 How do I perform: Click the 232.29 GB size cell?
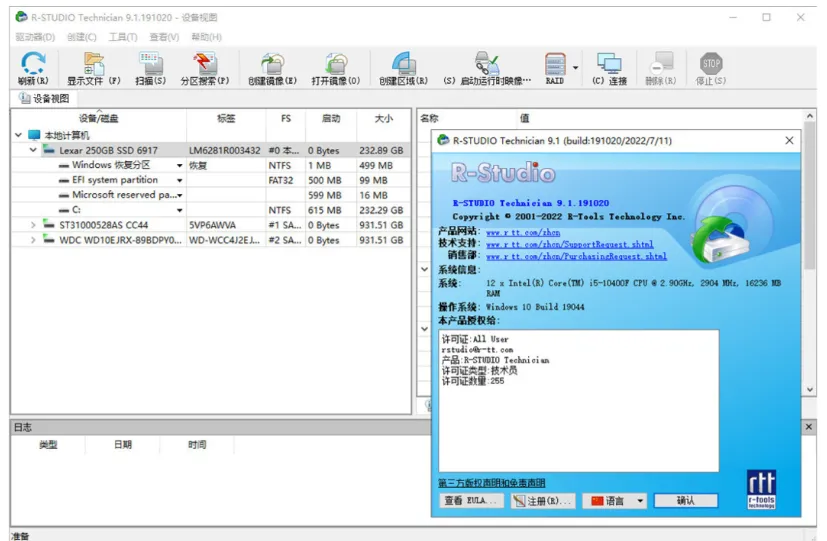click(381, 210)
